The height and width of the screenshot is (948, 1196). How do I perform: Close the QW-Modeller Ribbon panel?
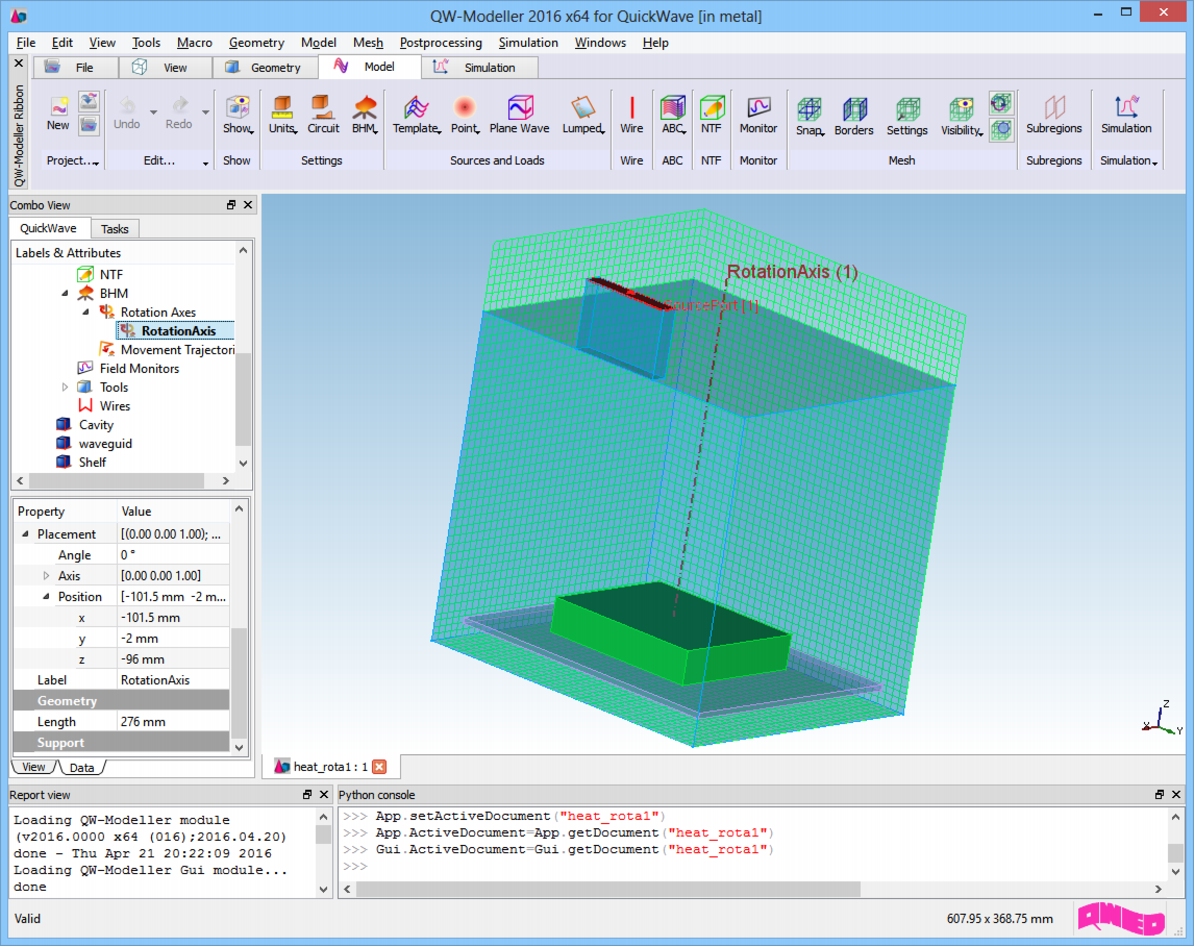[19, 63]
